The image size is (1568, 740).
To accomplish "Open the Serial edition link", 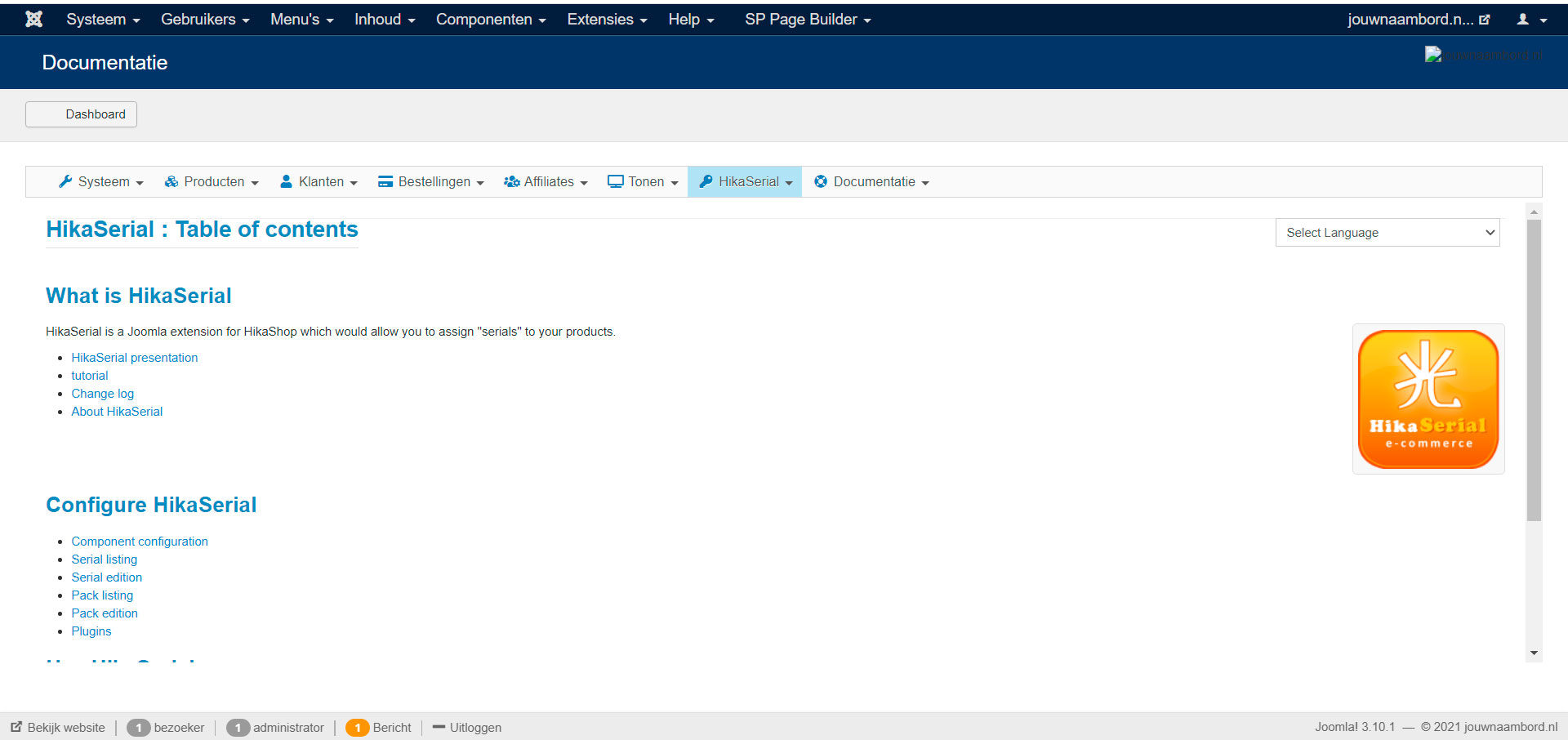I will pos(107,577).
